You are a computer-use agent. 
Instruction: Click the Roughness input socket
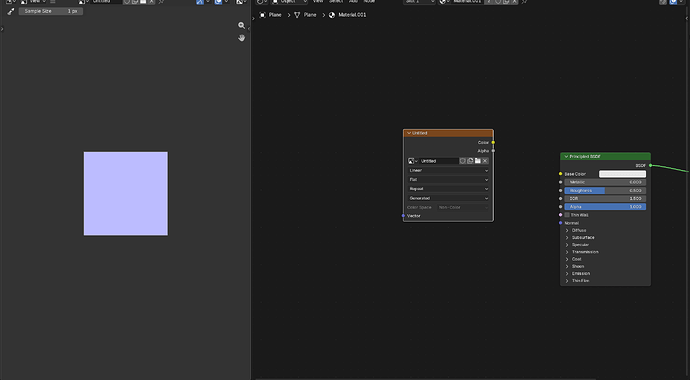tap(560, 190)
